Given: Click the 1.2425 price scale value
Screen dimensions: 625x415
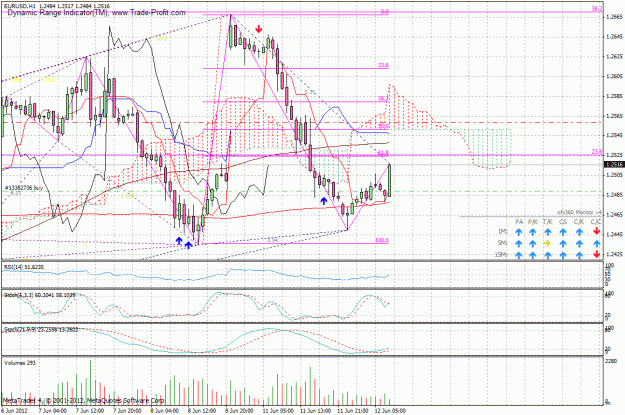Looking at the screenshot, I should 614,254.
